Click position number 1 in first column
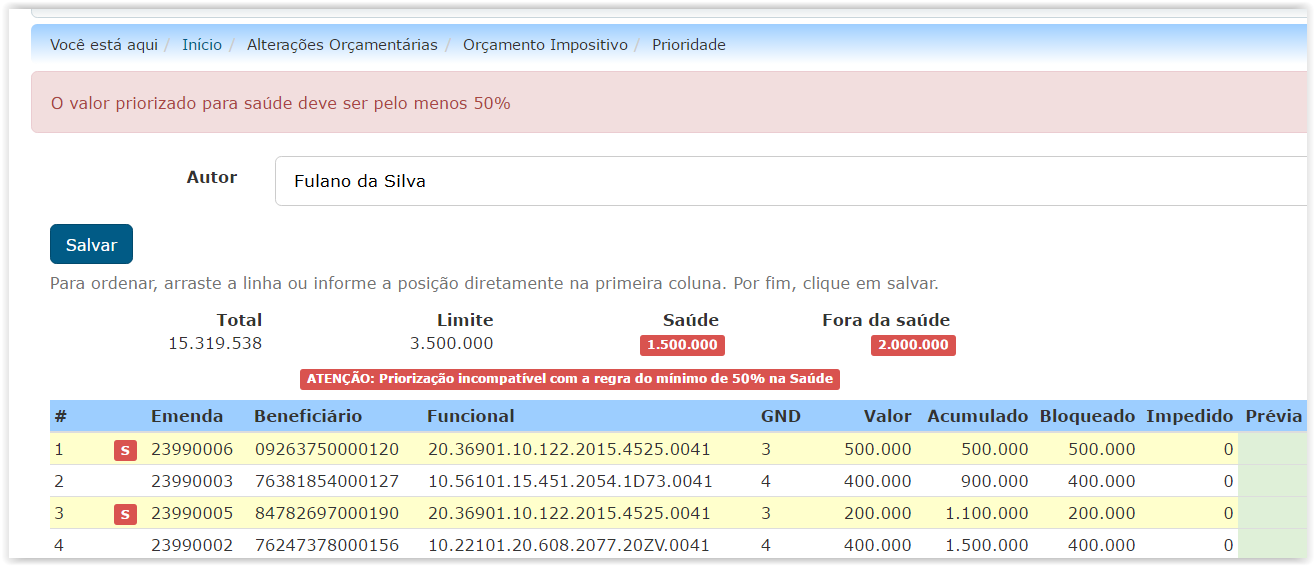 (x=58, y=450)
